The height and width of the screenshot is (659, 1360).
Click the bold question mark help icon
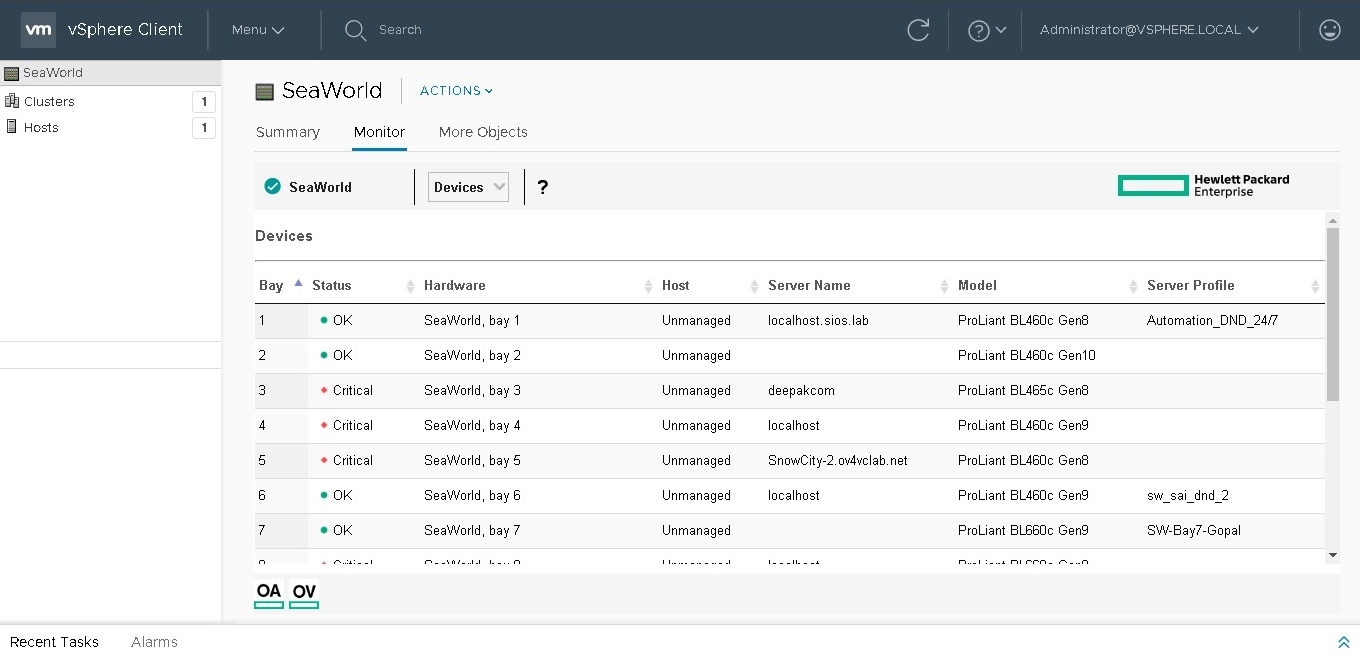pos(543,187)
